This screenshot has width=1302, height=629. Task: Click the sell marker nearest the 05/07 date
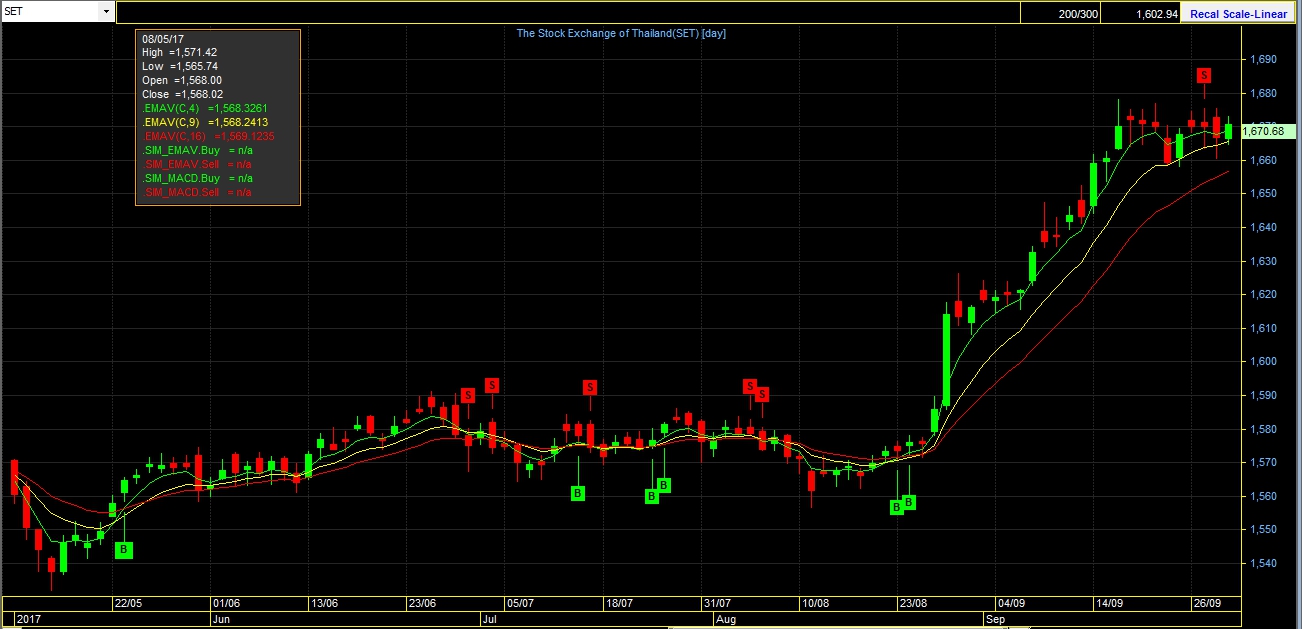pyautogui.click(x=492, y=385)
